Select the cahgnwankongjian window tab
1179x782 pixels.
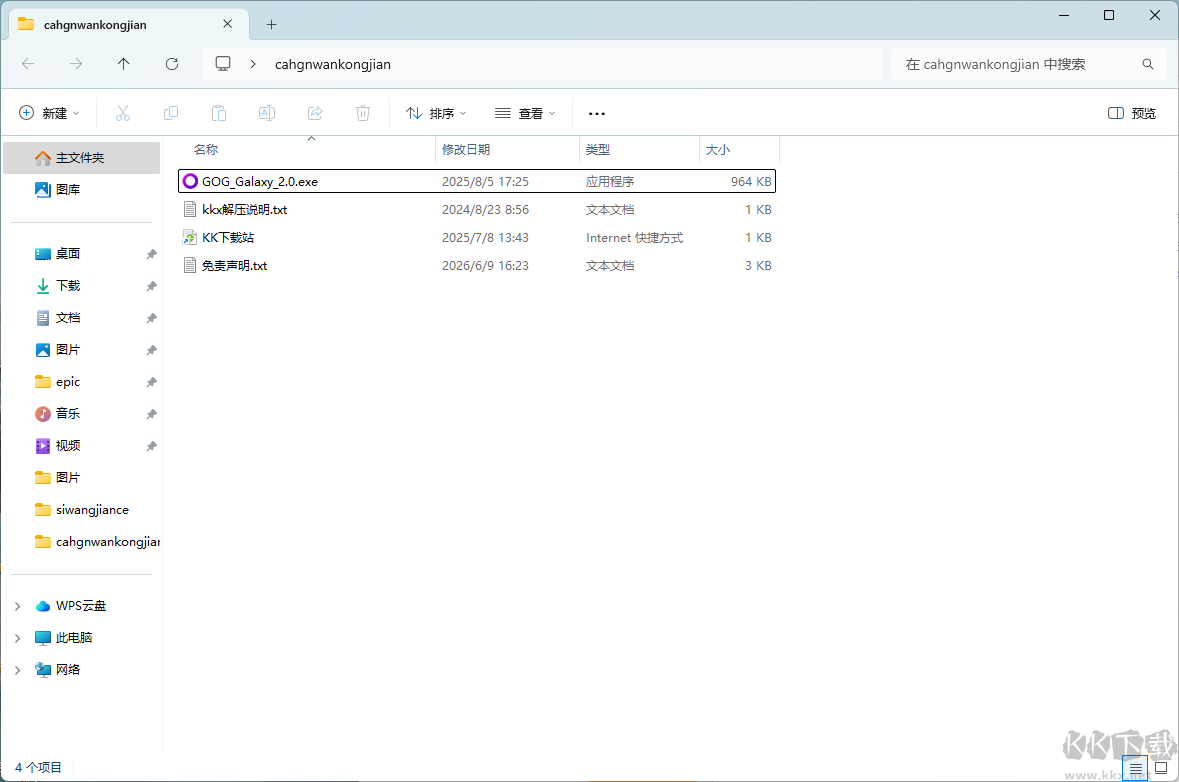(129, 24)
